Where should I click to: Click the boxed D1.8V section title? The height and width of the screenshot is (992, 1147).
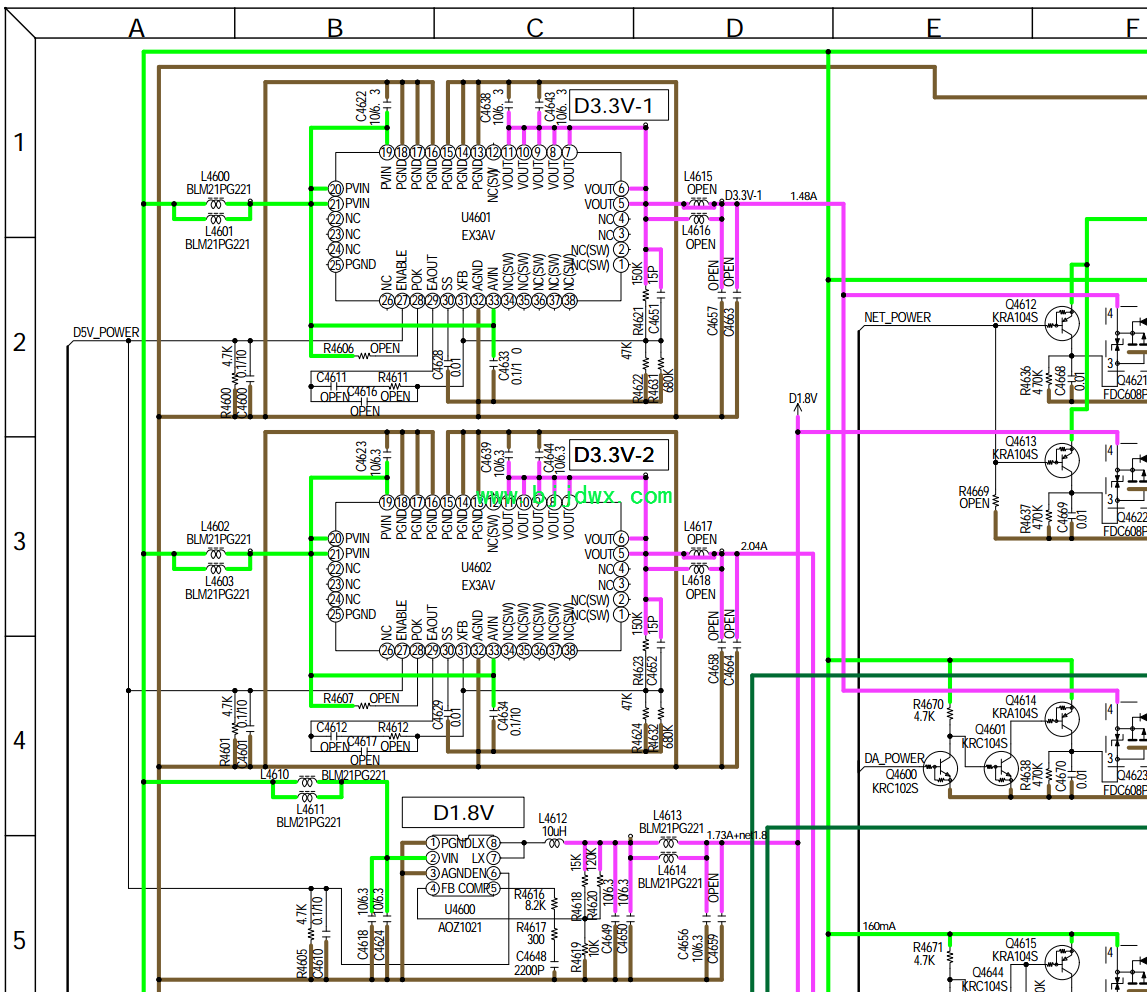(x=463, y=813)
